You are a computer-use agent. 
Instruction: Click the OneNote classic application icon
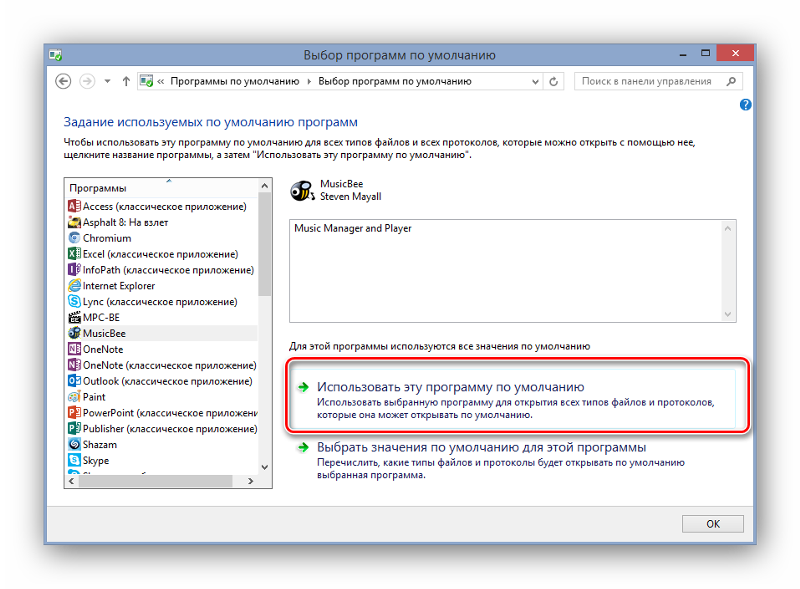(74, 365)
